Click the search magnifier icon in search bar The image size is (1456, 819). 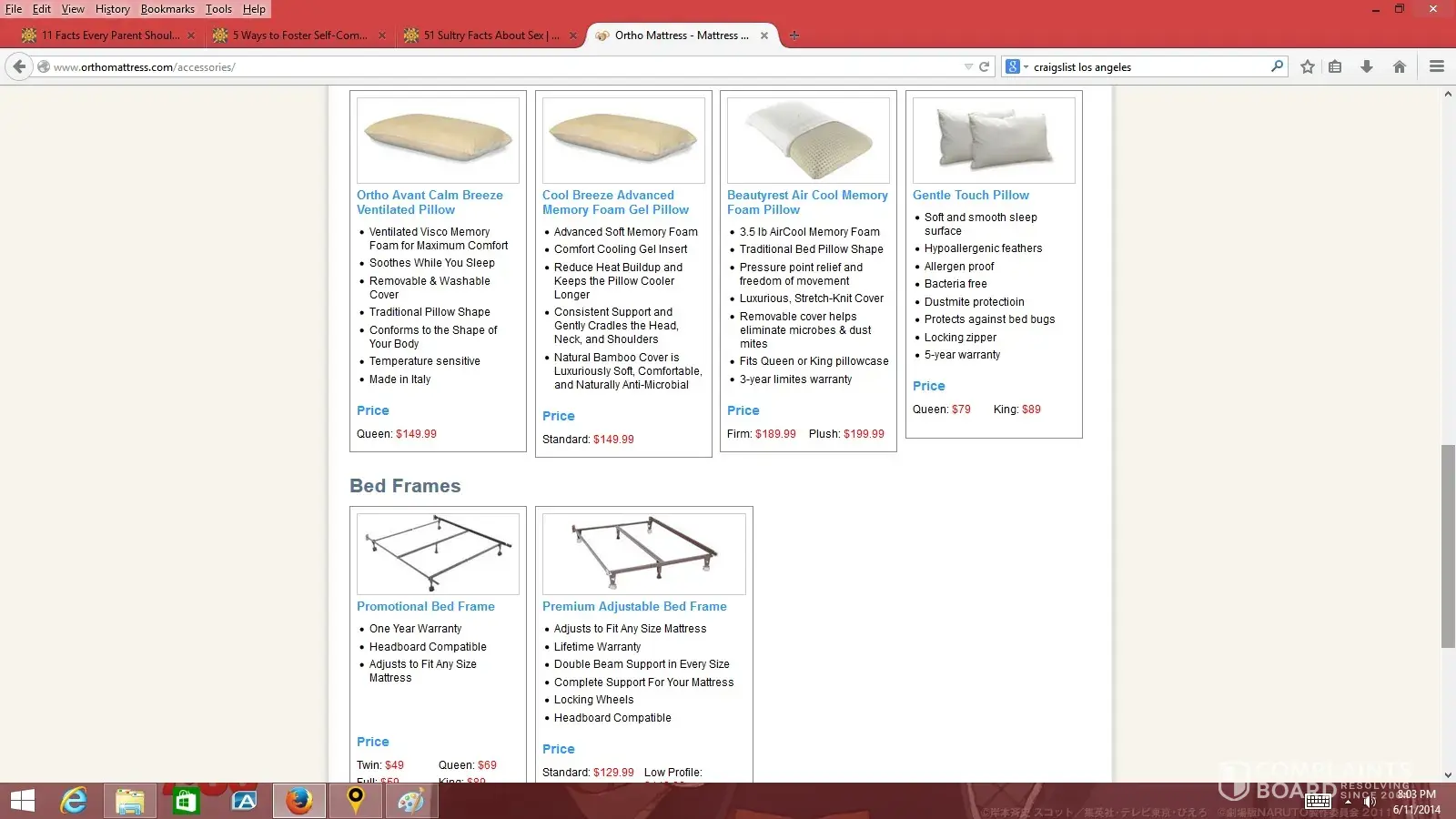pyautogui.click(x=1277, y=66)
